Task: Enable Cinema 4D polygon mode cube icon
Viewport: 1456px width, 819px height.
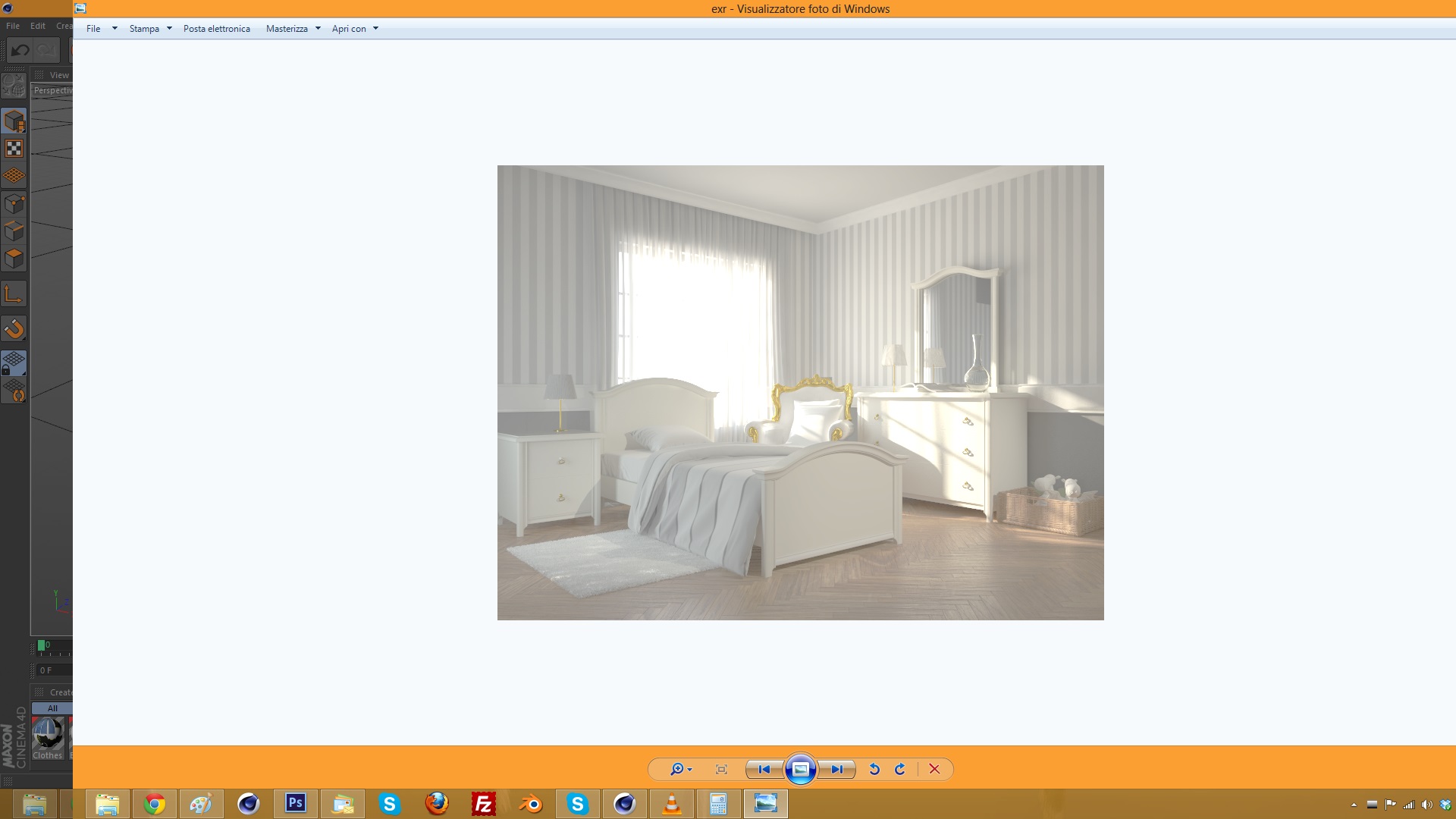Action: tap(14, 259)
